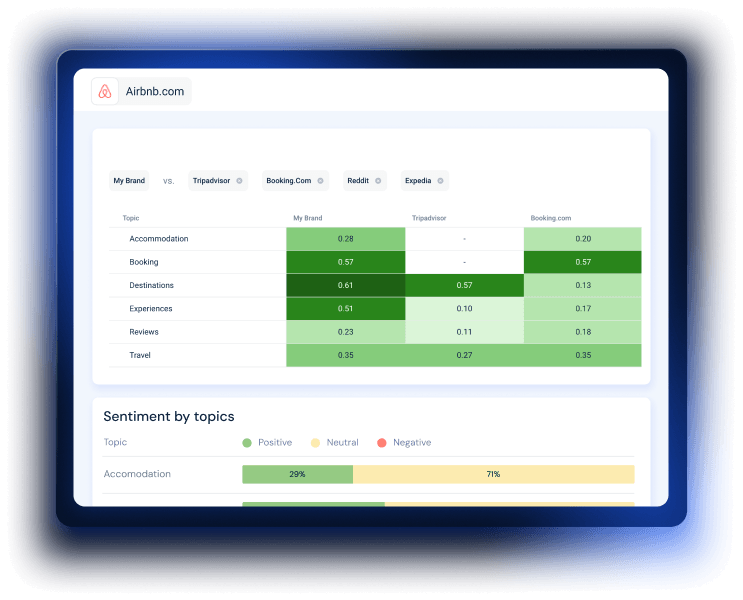743x600 pixels.
Task: Select the Accommodation topic row
Action: point(375,239)
